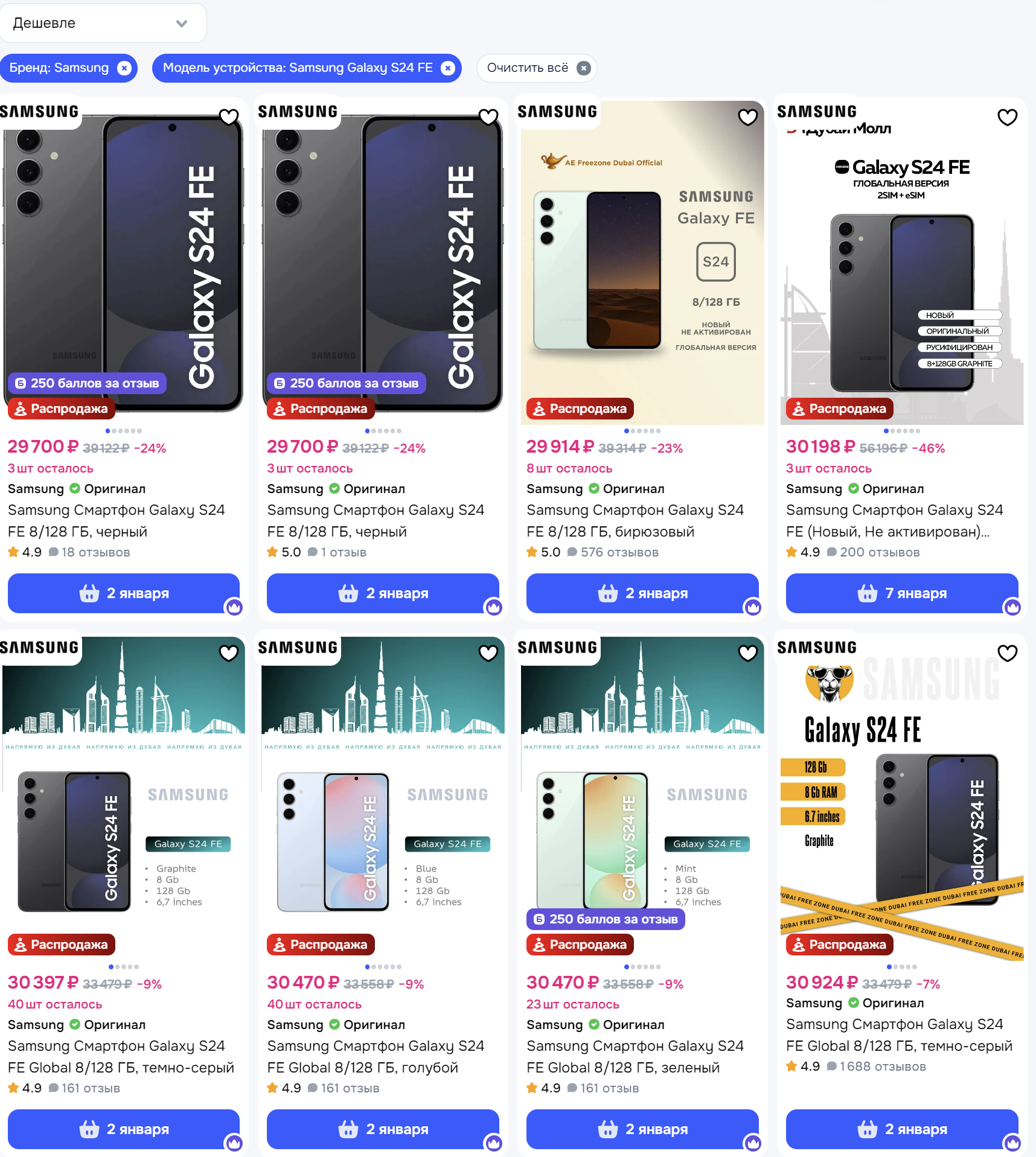Click the "Распродажа" badge on the AE Freezone card

[x=580, y=409]
